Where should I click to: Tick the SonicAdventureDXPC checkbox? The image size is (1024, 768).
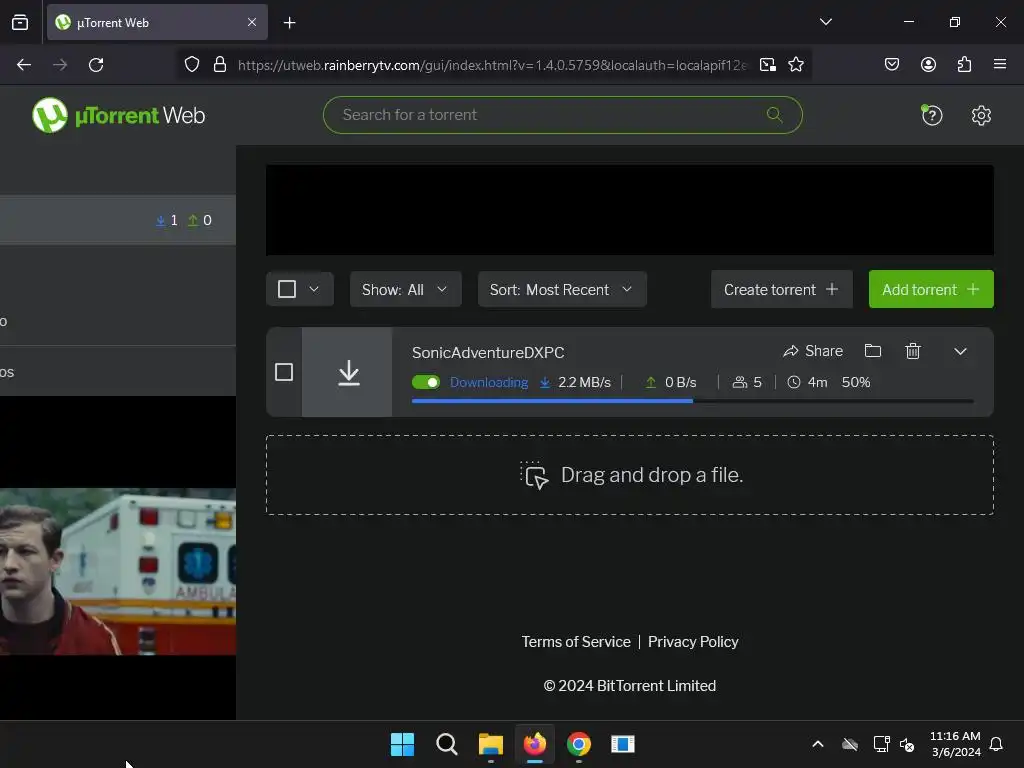pyautogui.click(x=284, y=372)
